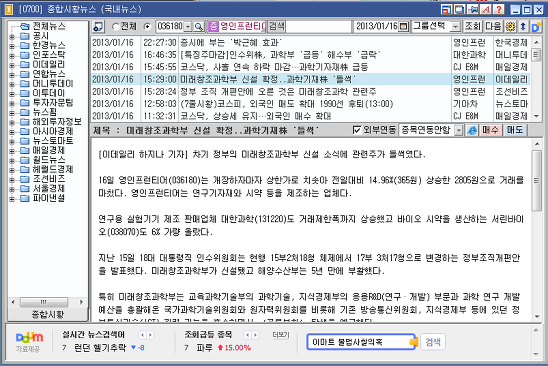Click the date field 2013/01/16
The height and width of the screenshot is (366, 548).
coord(377,27)
